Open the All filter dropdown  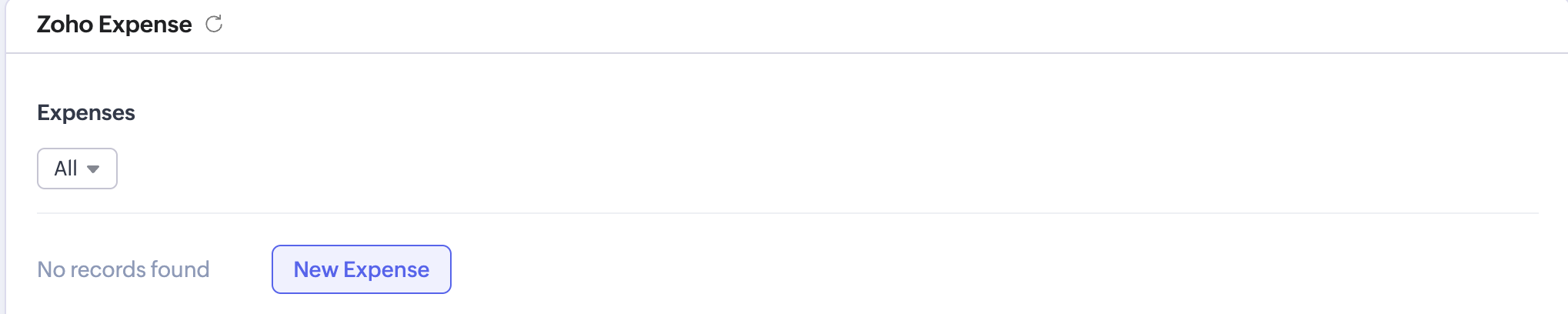77,169
